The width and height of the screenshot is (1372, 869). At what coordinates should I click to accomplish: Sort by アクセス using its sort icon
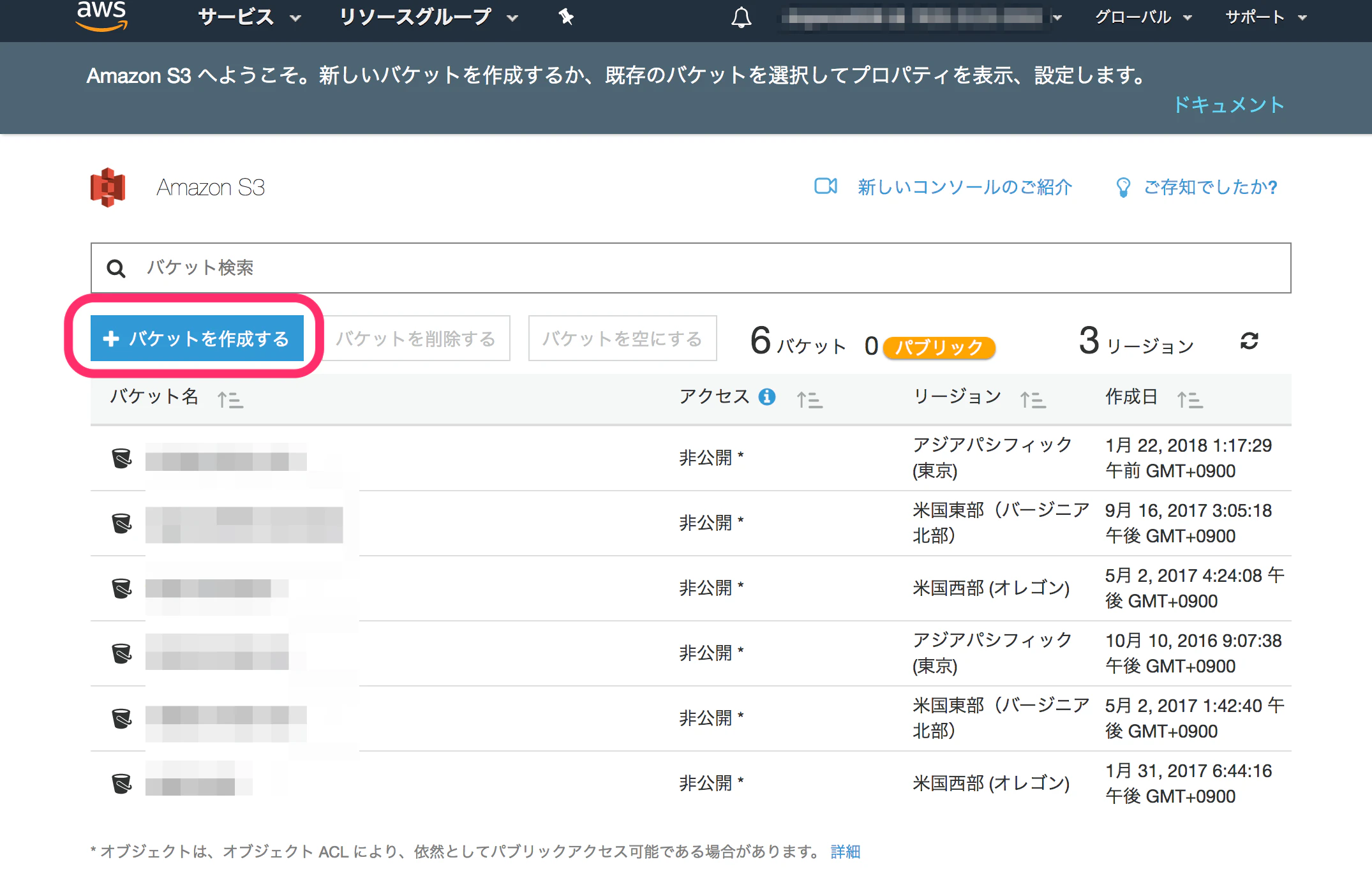click(x=810, y=400)
